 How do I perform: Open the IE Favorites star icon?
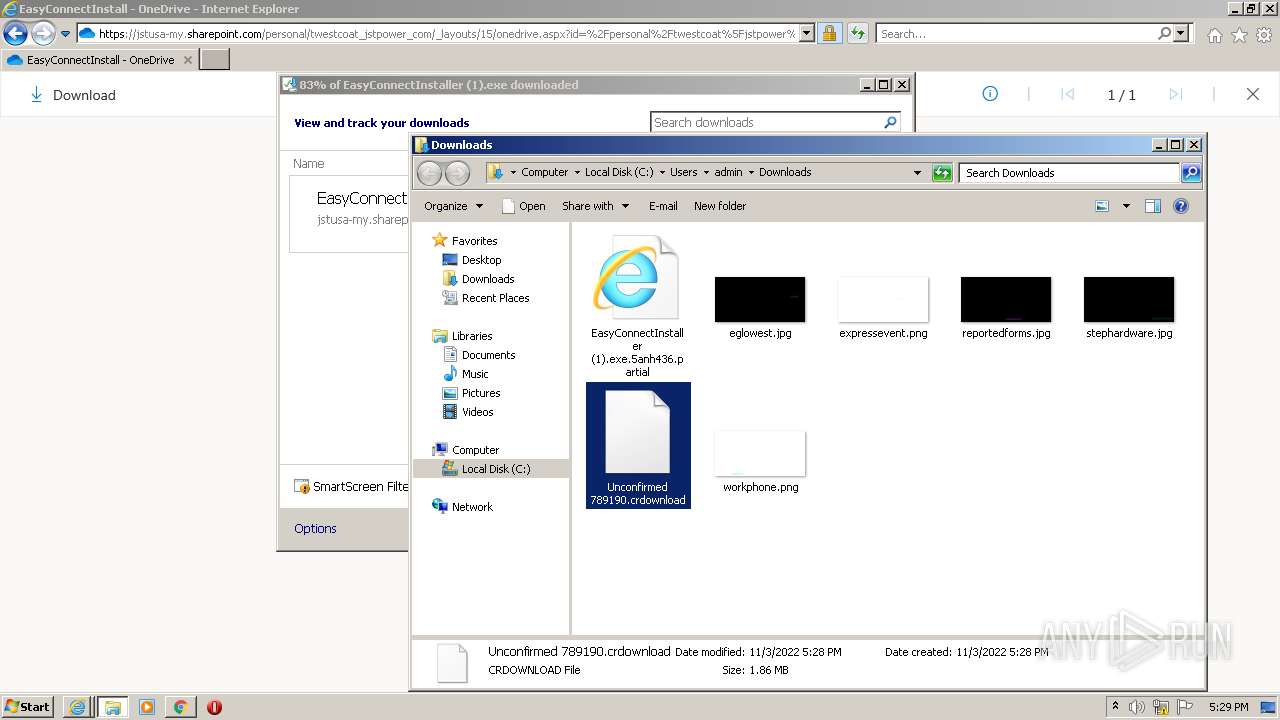[x=1239, y=35]
